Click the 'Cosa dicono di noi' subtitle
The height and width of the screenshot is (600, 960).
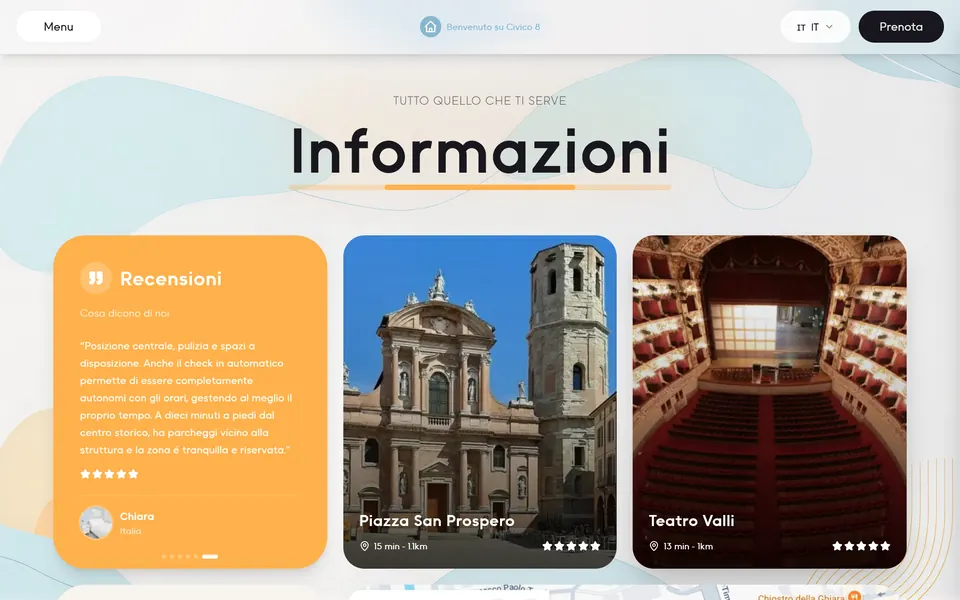coord(124,313)
